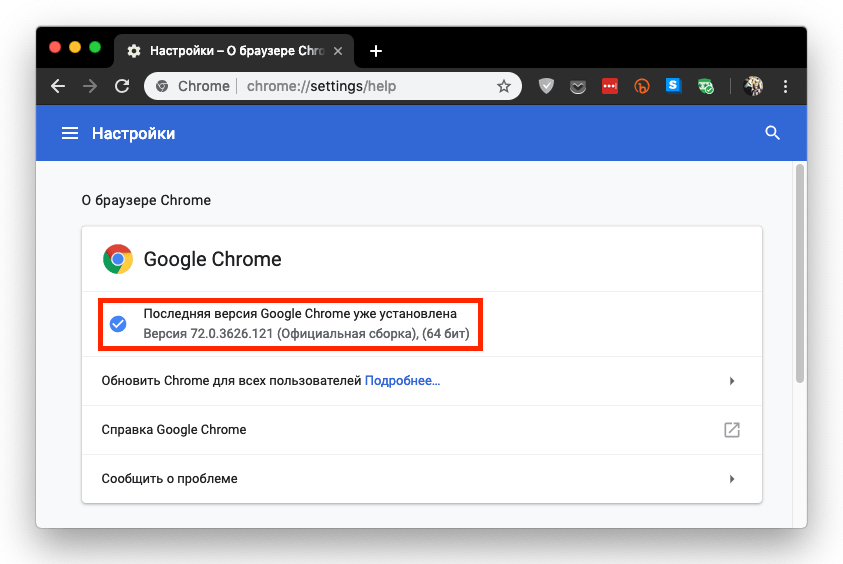Open the gray shield extension
The height and width of the screenshot is (564, 843).
coord(546,86)
